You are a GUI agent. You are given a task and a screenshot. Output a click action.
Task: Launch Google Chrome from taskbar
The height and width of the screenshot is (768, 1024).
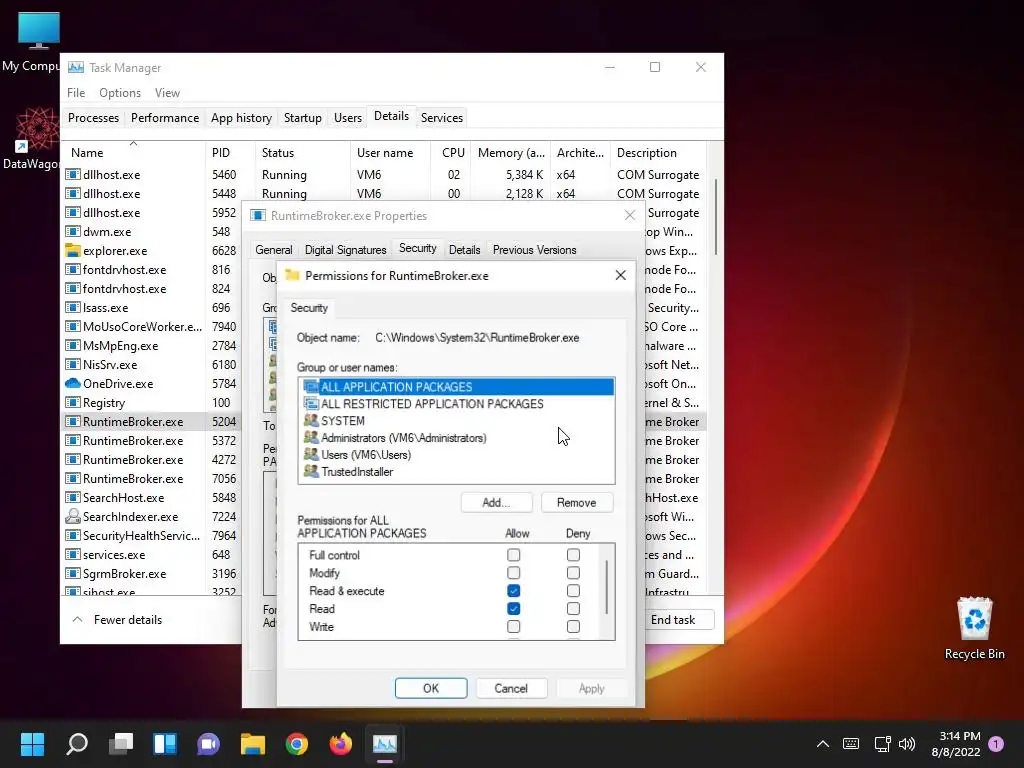tap(296, 743)
